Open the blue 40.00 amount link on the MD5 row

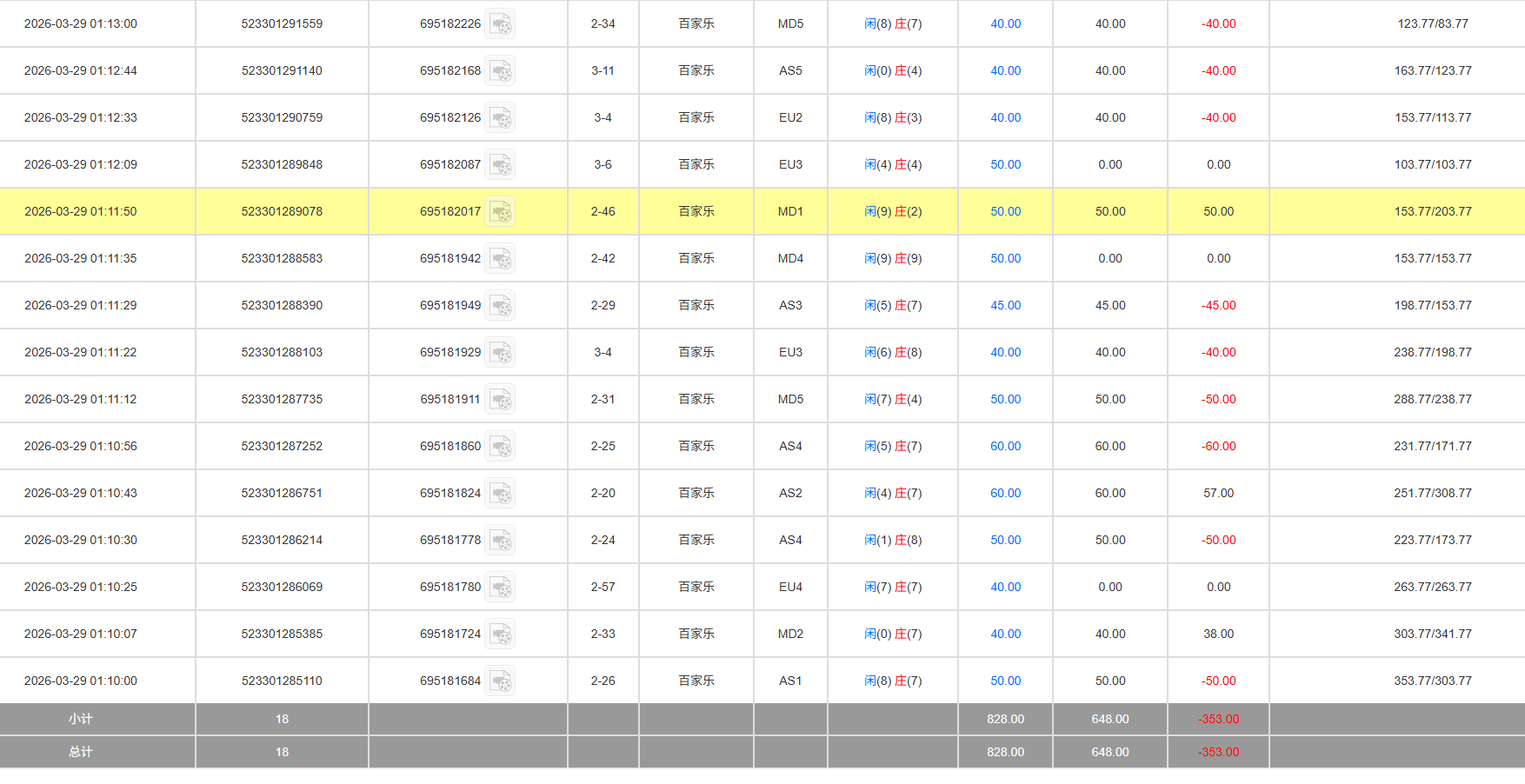1004,23
